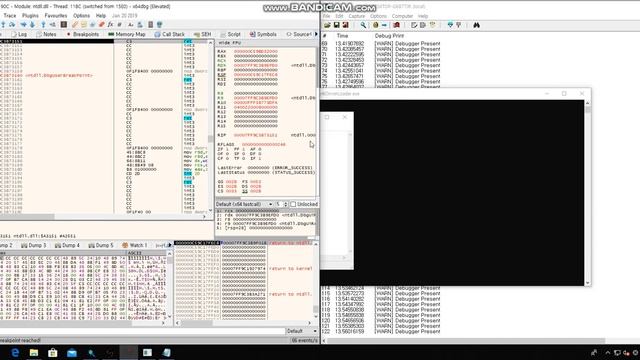Screen dimensions: 640x360
Task: Click the save icon in DebugView toolbar
Action: tap(336, 25)
